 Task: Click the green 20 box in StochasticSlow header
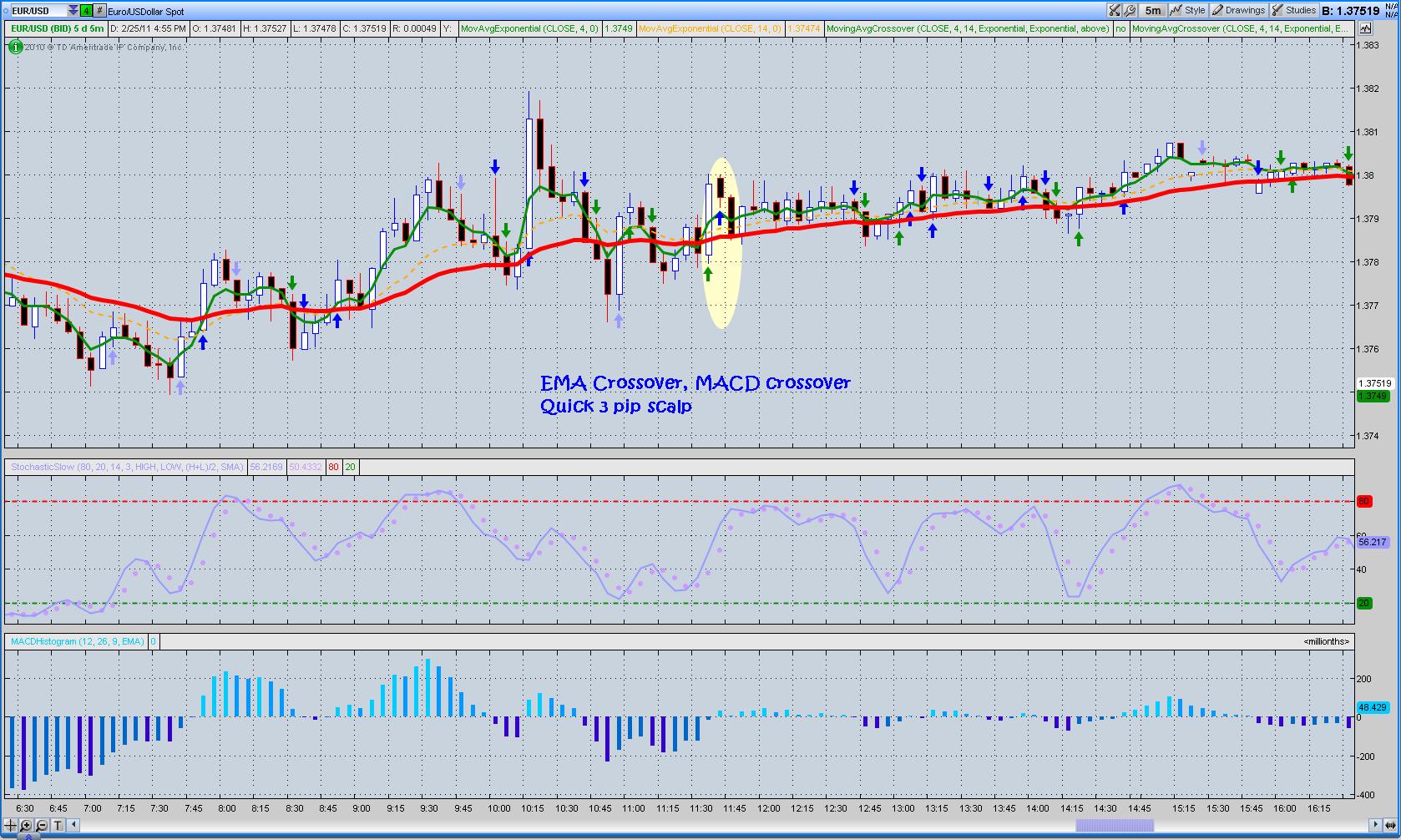click(350, 467)
